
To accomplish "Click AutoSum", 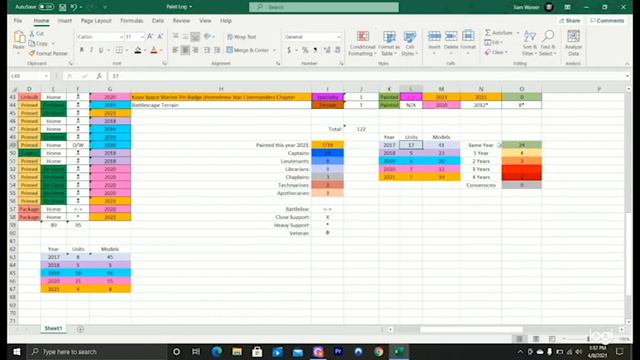I will 499,33.
